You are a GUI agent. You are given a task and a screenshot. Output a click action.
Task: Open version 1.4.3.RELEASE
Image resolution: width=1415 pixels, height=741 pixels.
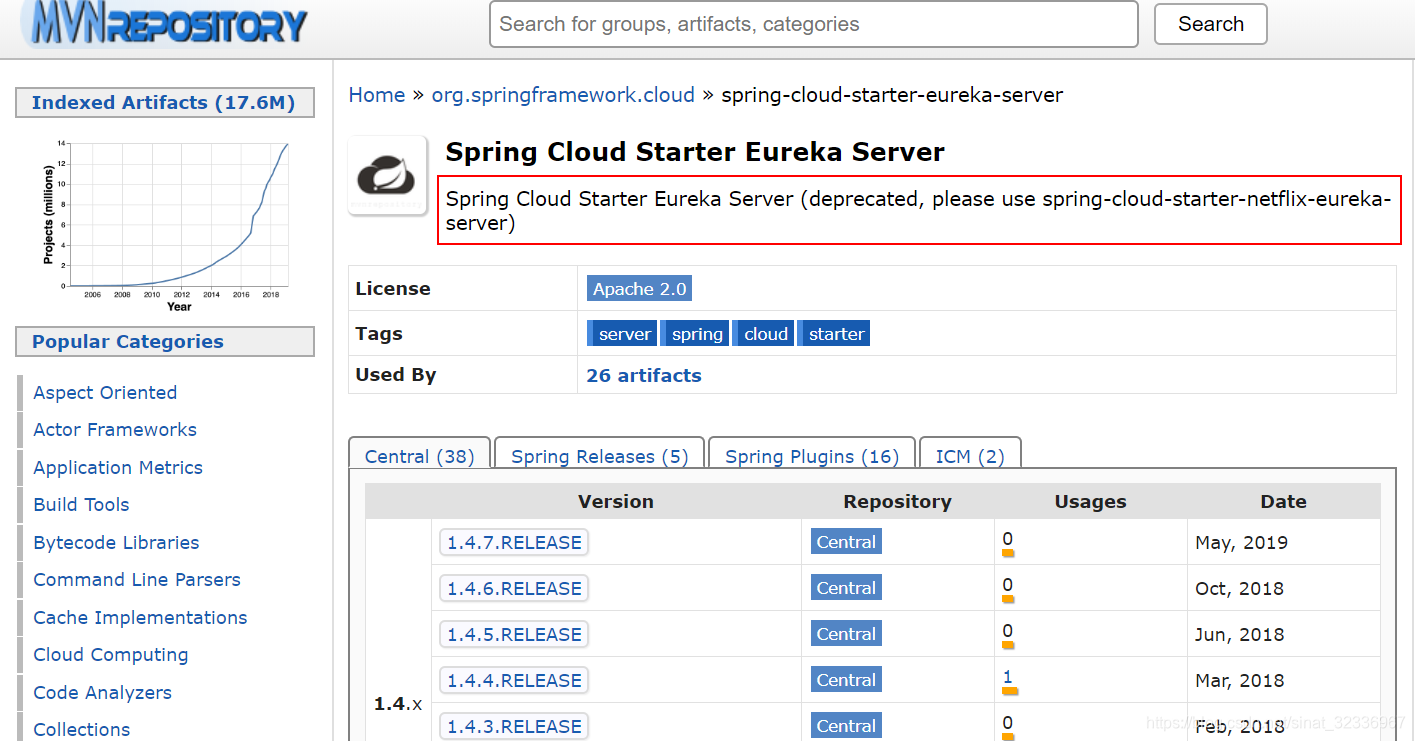point(514,727)
